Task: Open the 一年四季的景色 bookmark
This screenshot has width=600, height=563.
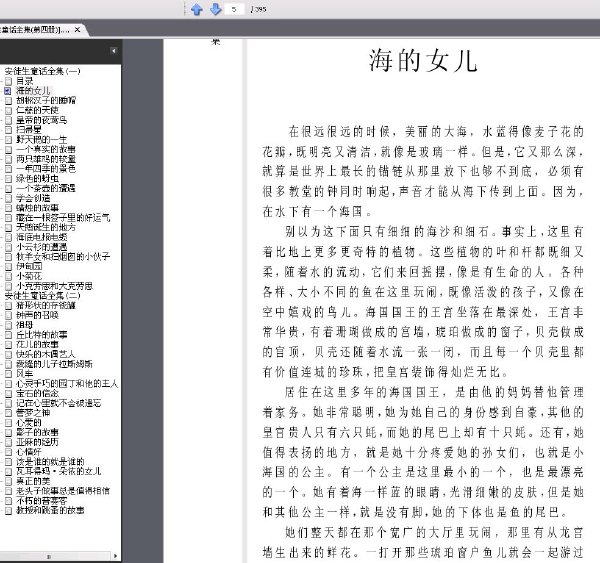Action: click(46, 169)
